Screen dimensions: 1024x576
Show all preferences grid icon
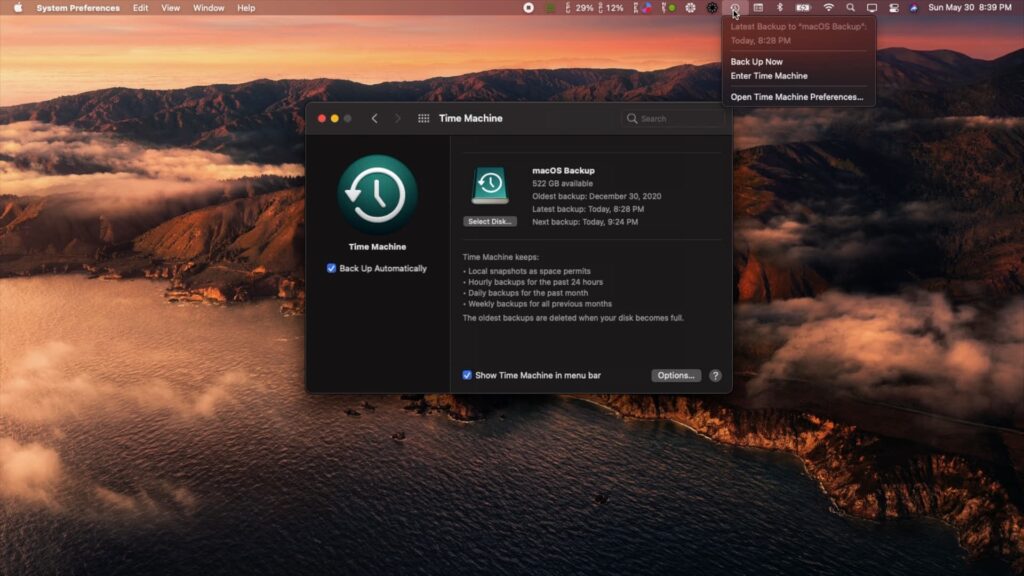[424, 118]
